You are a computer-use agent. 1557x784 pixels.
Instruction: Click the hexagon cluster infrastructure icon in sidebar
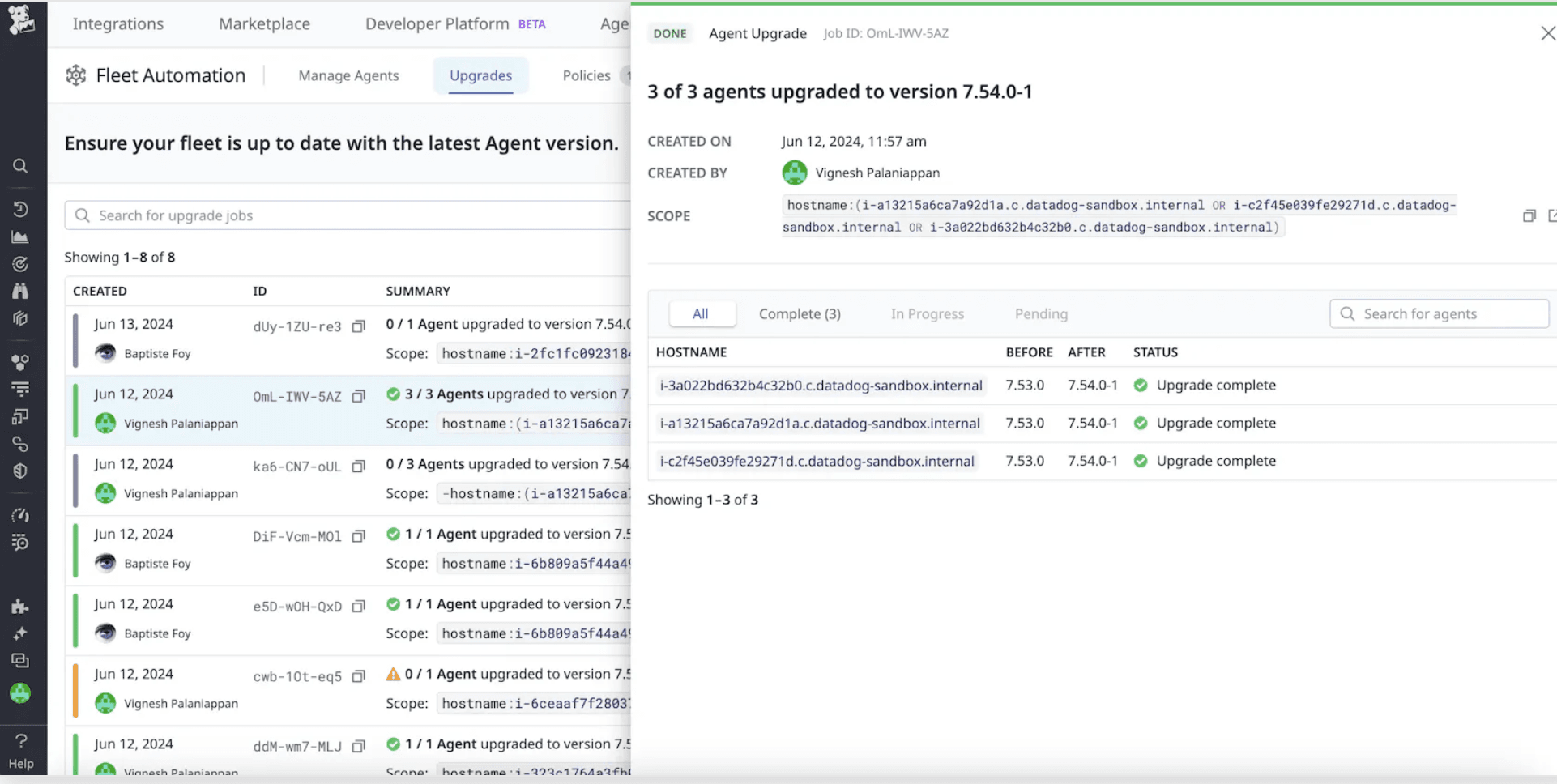20,362
